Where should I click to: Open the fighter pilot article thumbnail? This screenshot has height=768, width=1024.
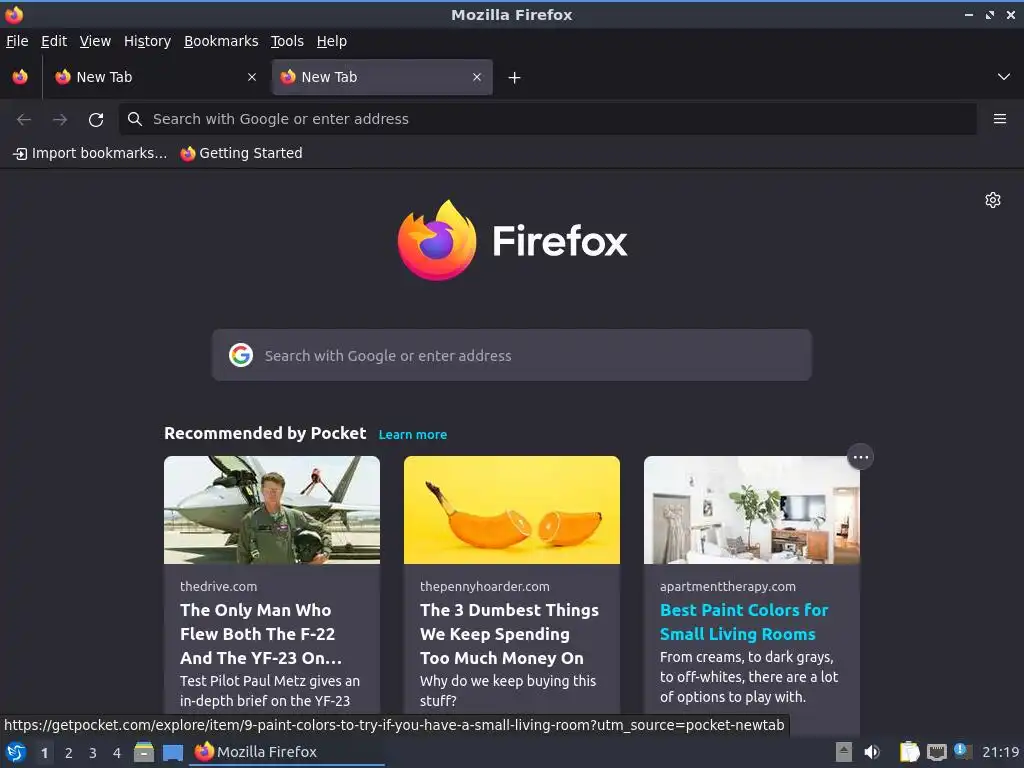tap(272, 510)
